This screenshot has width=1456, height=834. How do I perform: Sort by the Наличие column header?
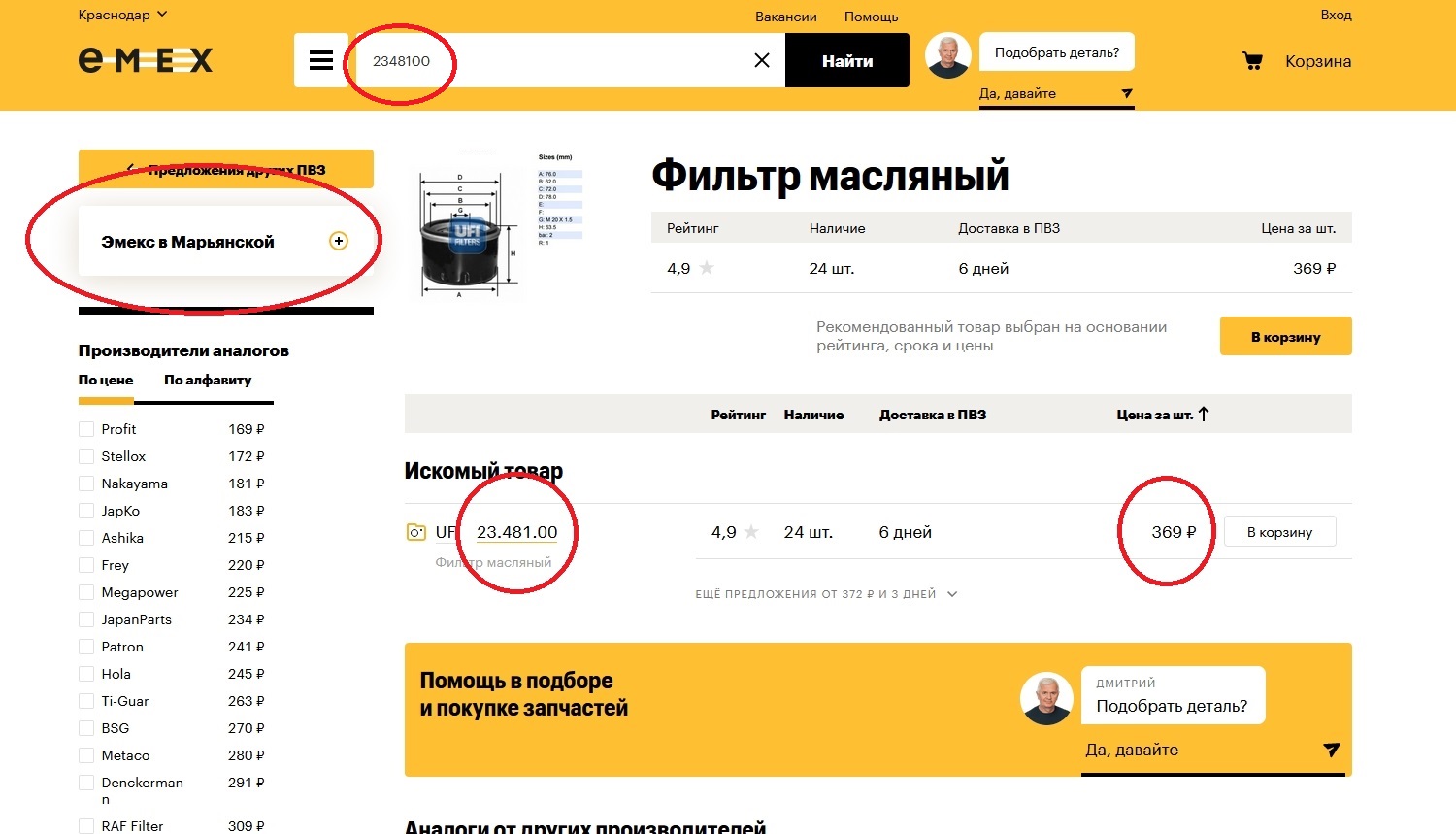click(813, 415)
